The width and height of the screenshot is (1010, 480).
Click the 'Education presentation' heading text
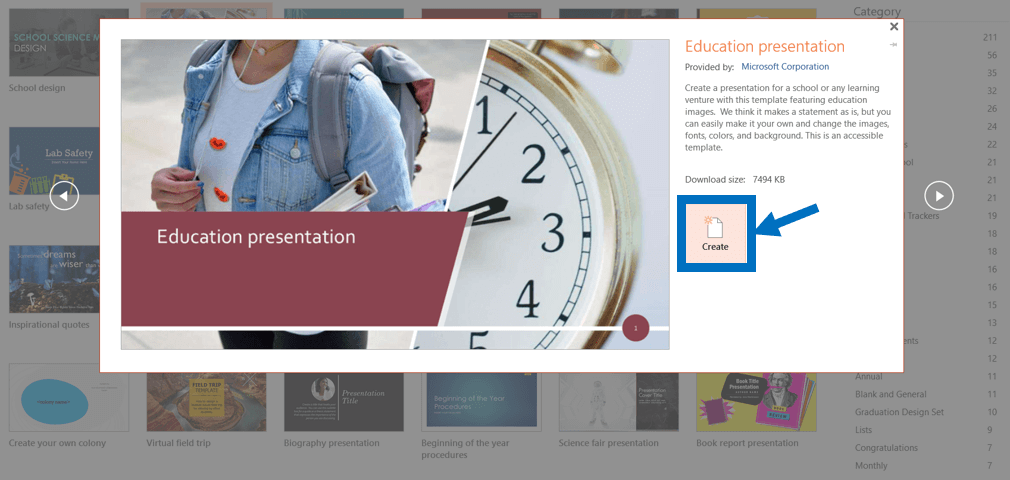coord(765,46)
